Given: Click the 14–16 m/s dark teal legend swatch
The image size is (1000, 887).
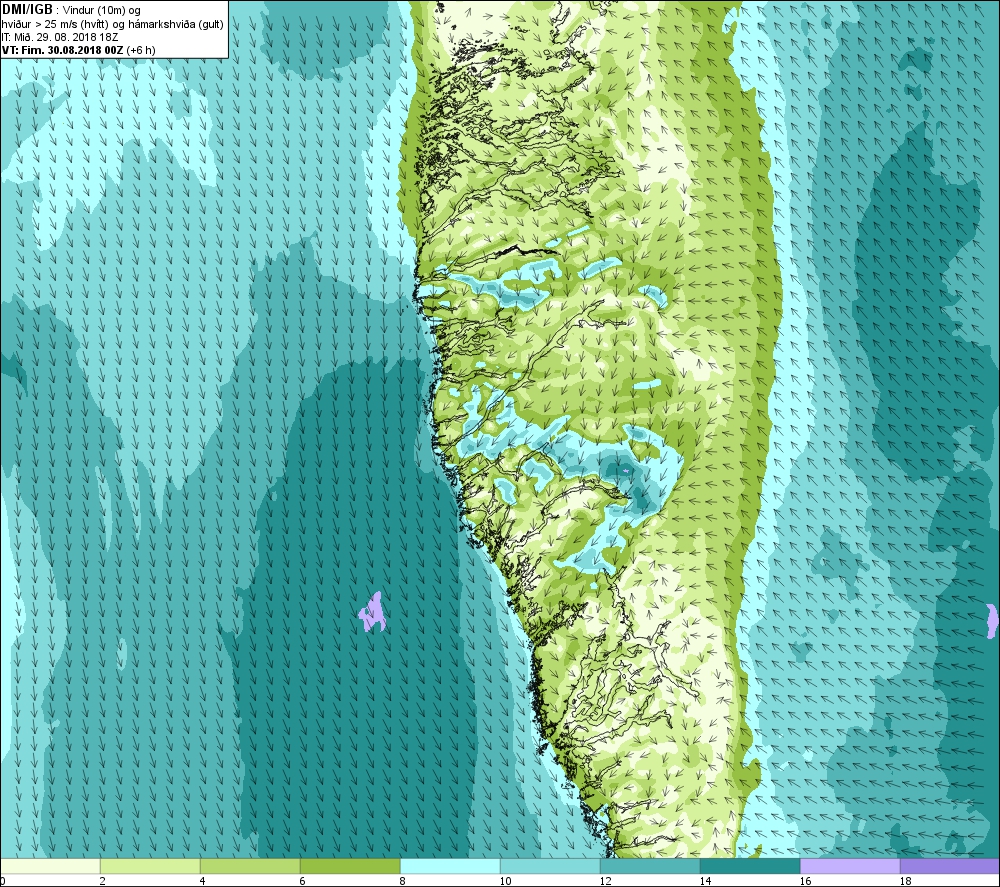Looking at the screenshot, I should tap(750, 866).
